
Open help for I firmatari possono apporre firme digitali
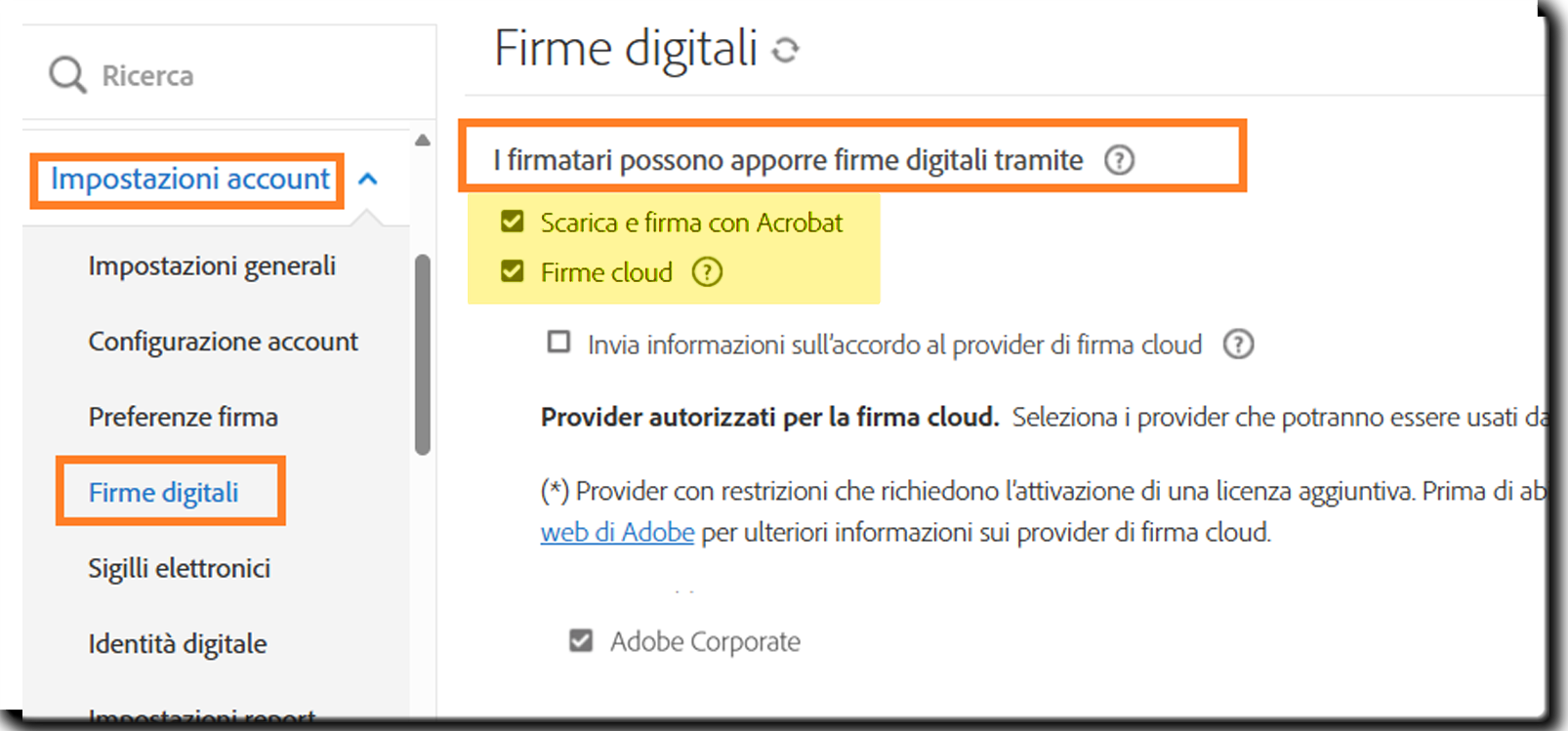point(1121,161)
